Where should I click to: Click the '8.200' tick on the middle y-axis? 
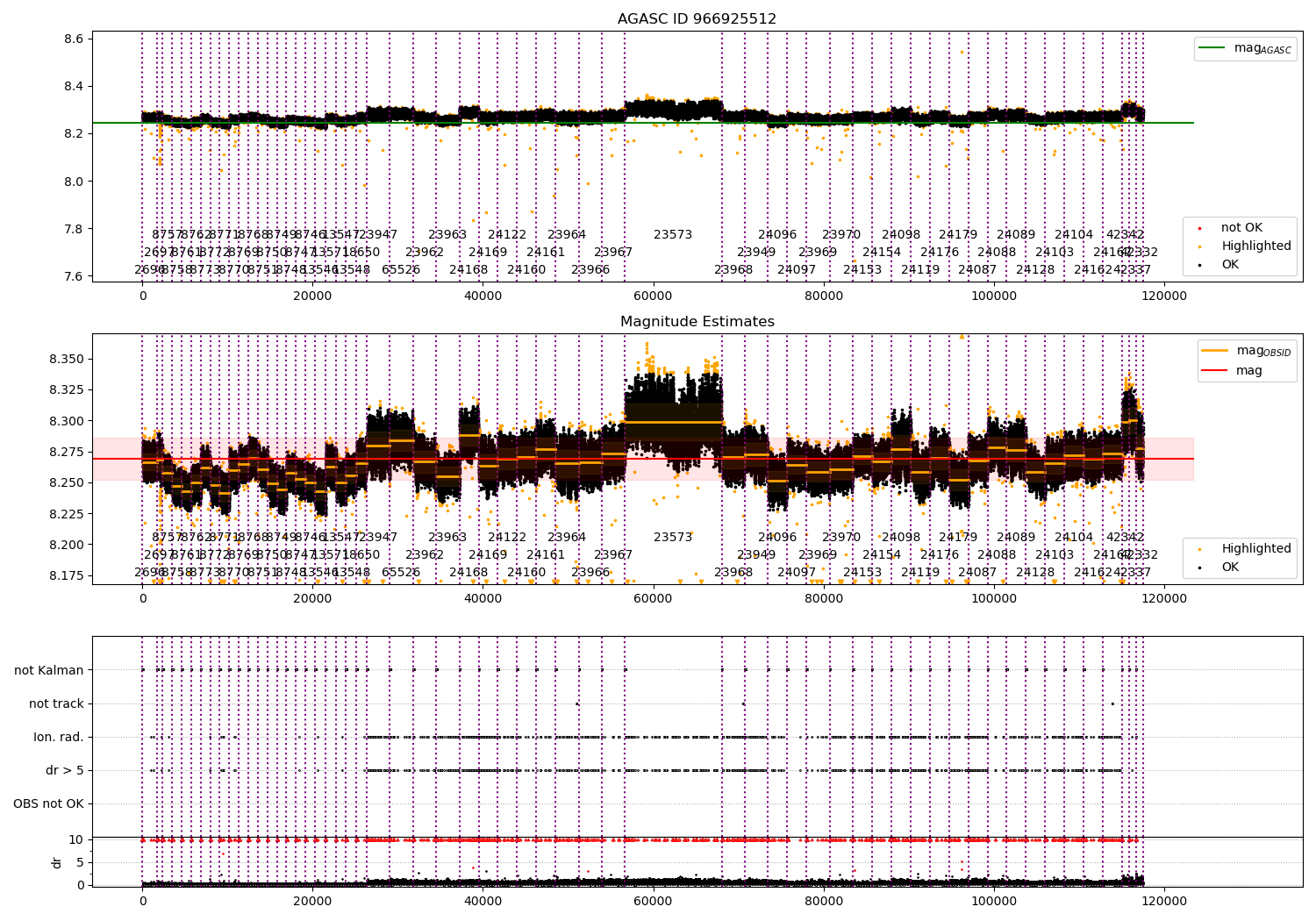point(67,545)
